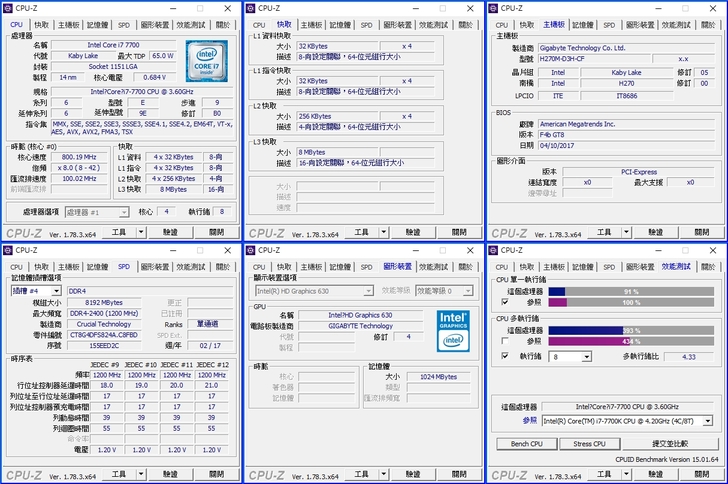The width and height of the screenshot is (728, 484).
Task: Click the 關閉 button in the 圖形裝置 window
Action: [459, 474]
